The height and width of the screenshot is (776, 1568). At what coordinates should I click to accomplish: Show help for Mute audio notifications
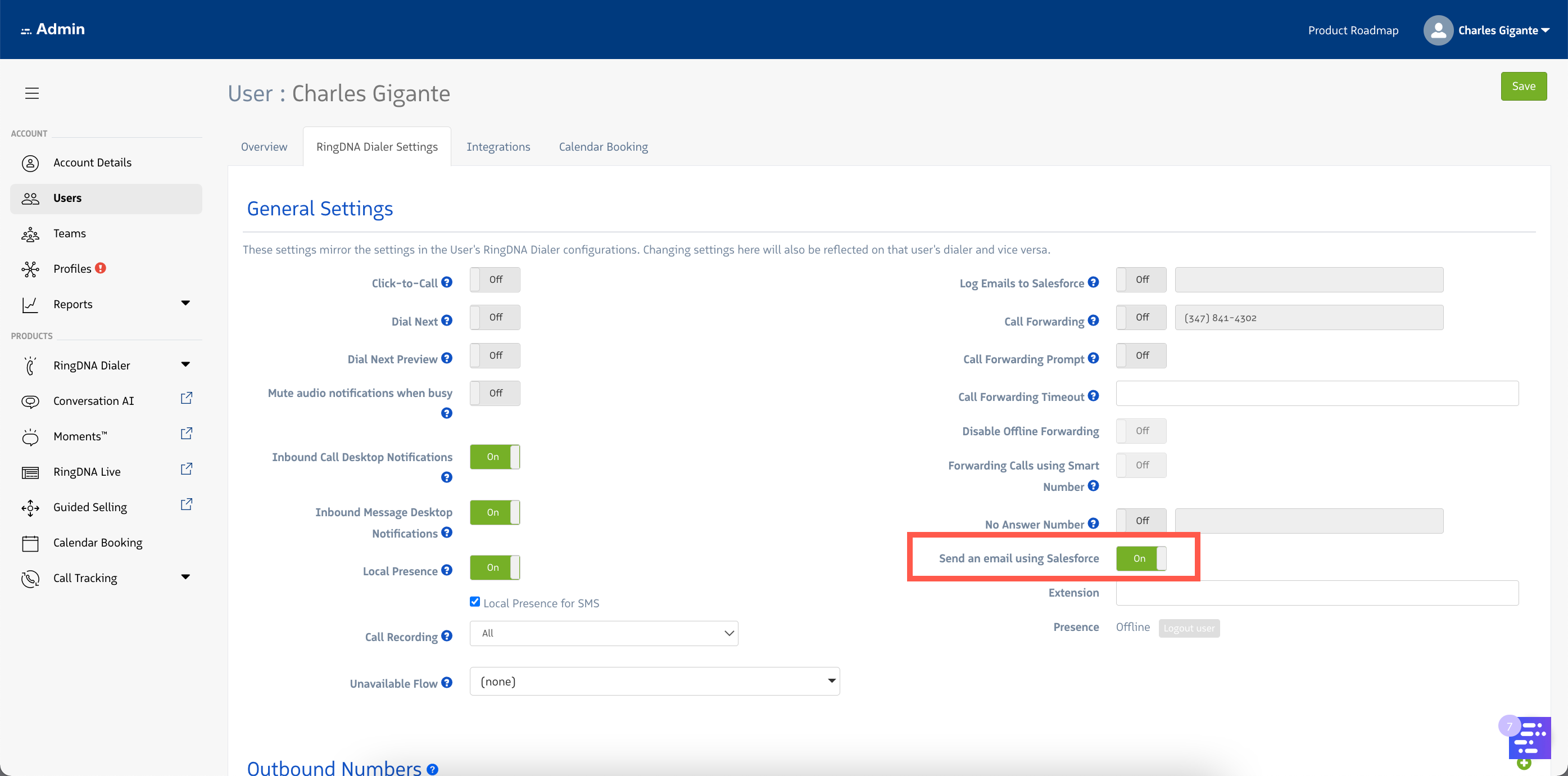pos(447,413)
